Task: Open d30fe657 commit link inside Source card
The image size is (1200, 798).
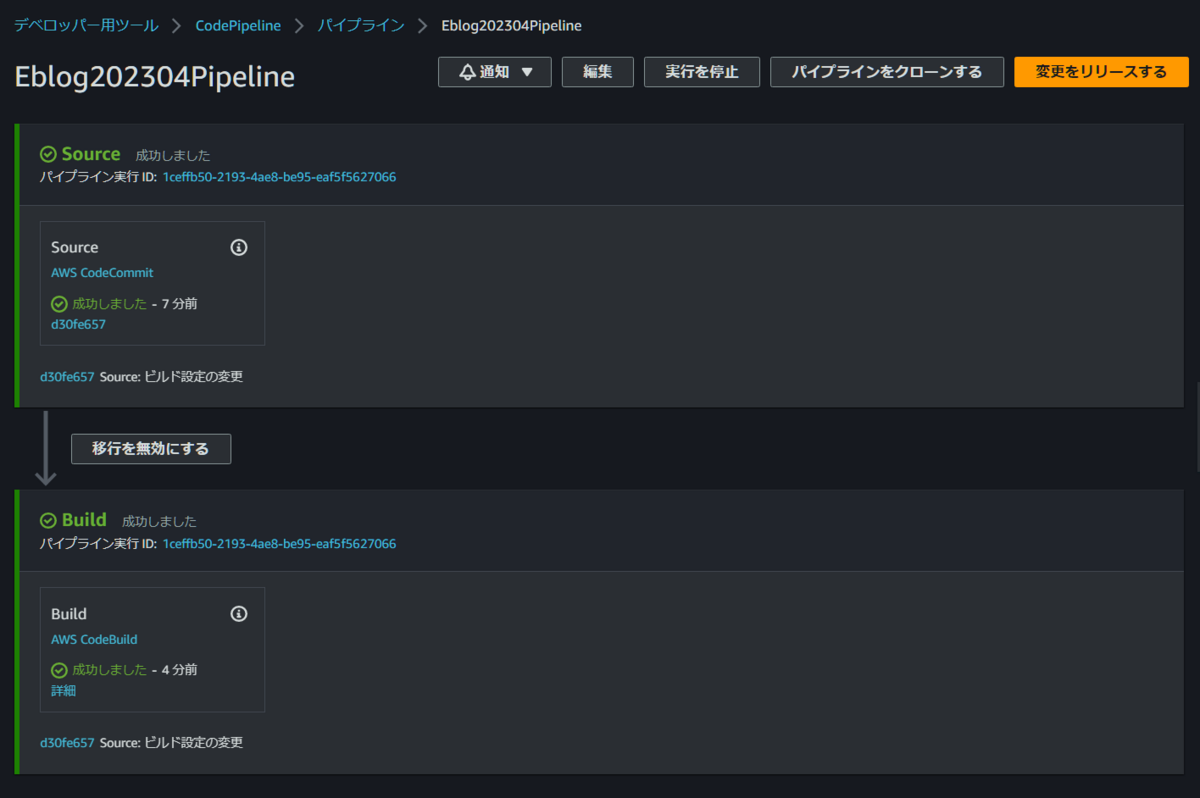Action: click(78, 324)
